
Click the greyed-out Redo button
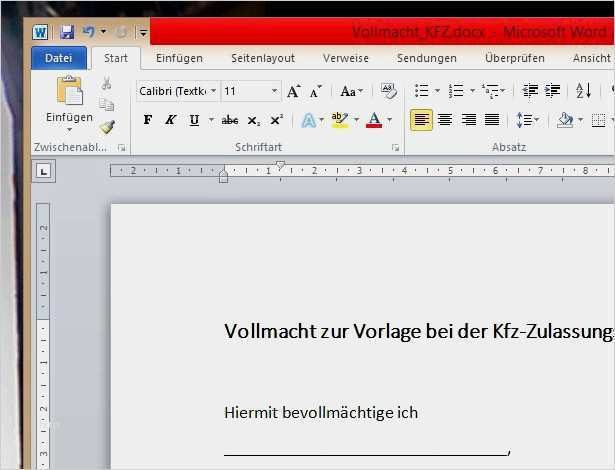[x=122, y=32]
